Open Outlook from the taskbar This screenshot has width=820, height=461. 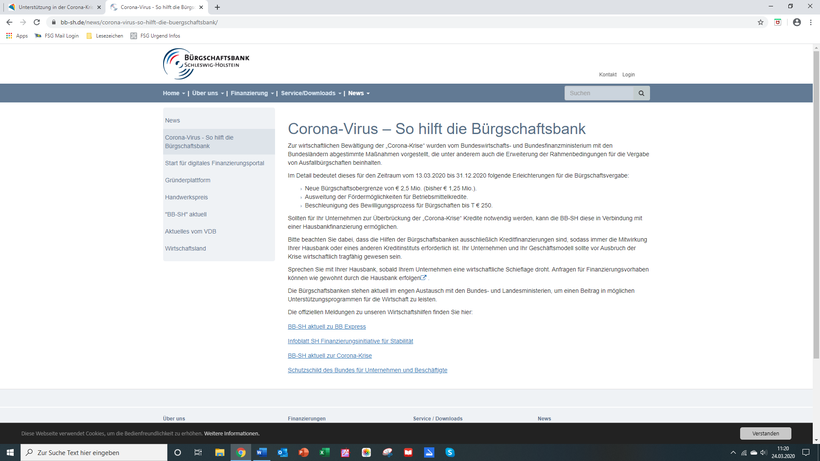[x=282, y=453]
